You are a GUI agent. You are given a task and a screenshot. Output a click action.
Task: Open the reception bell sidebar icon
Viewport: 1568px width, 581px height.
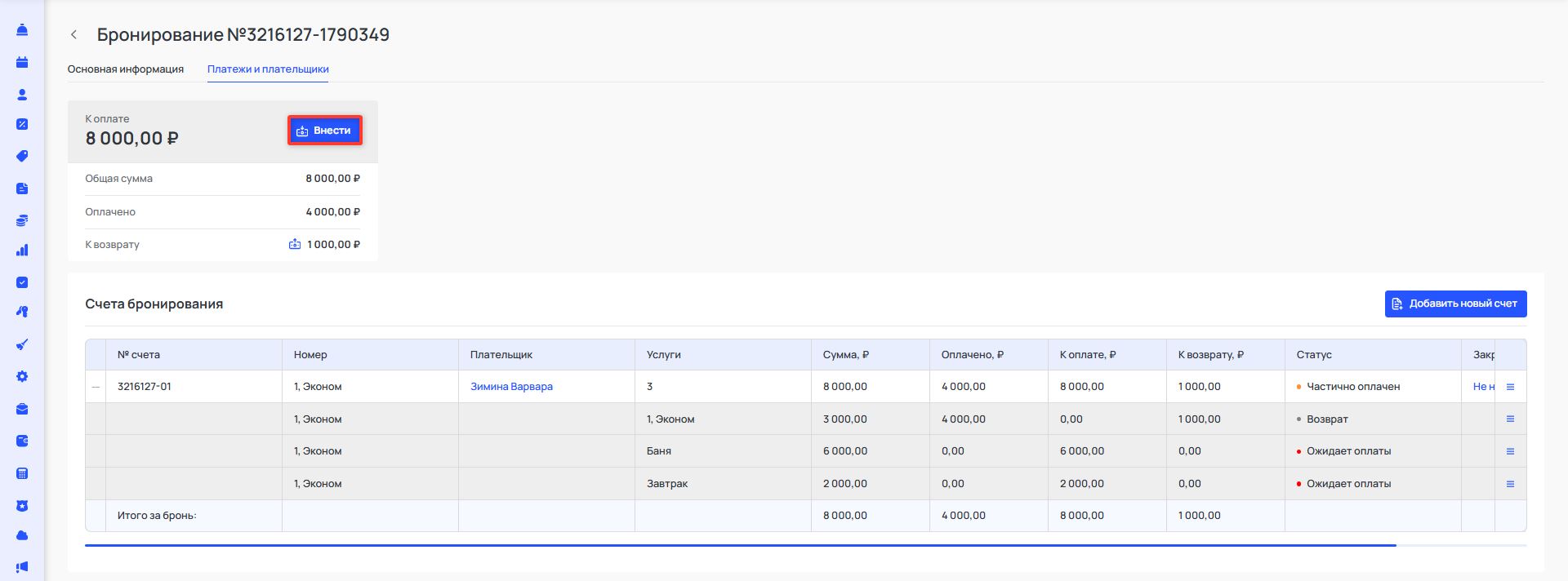22,30
